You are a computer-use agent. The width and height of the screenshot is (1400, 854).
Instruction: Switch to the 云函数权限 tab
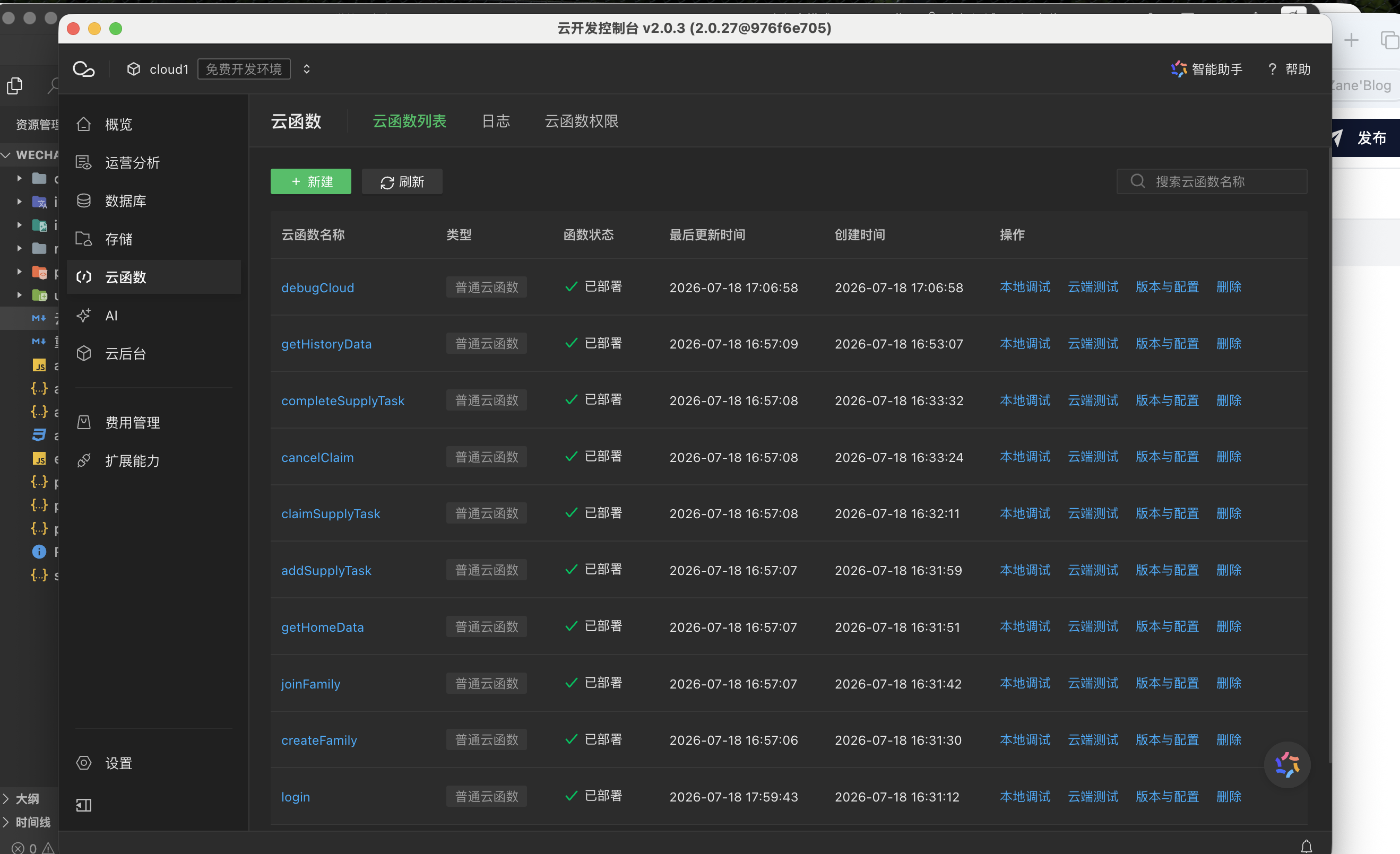[582, 121]
